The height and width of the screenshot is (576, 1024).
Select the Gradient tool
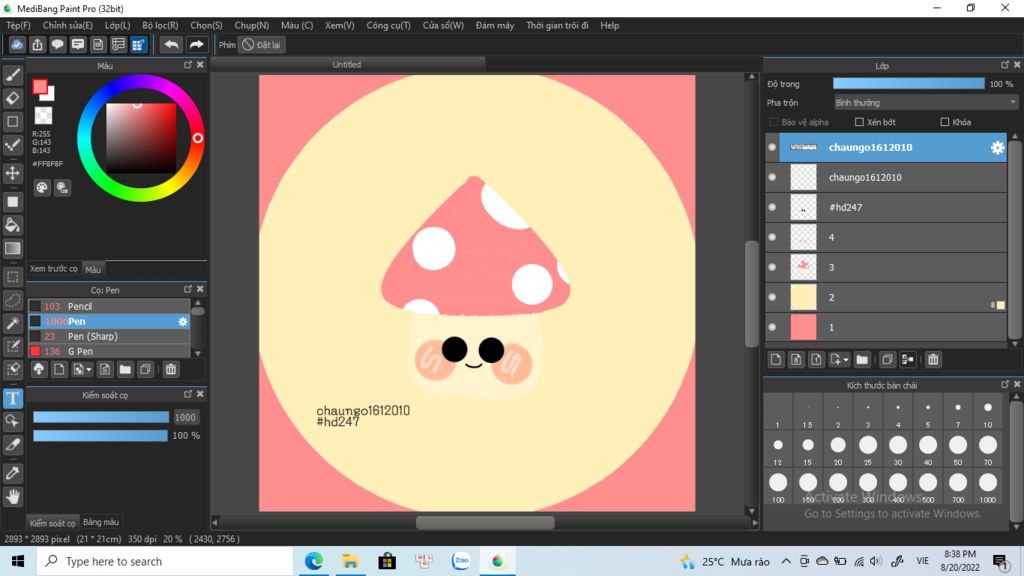click(x=12, y=248)
